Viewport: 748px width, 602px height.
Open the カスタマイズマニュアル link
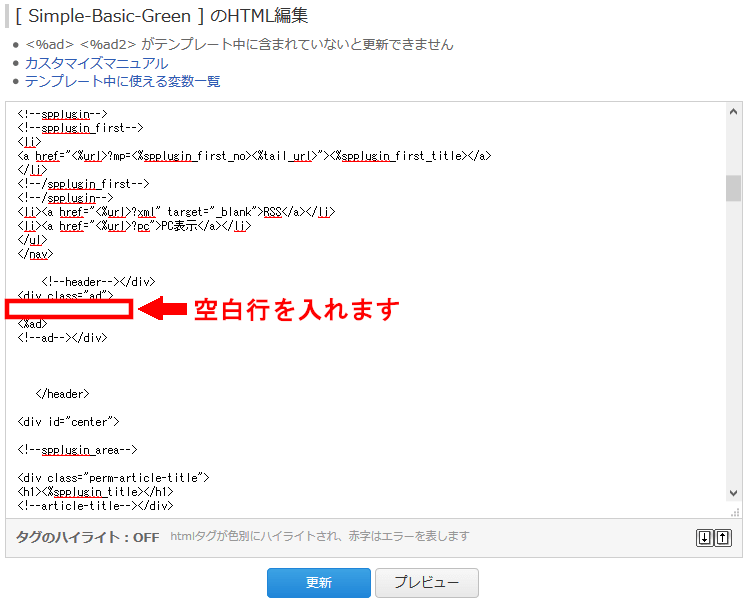pyautogui.click(x=96, y=63)
